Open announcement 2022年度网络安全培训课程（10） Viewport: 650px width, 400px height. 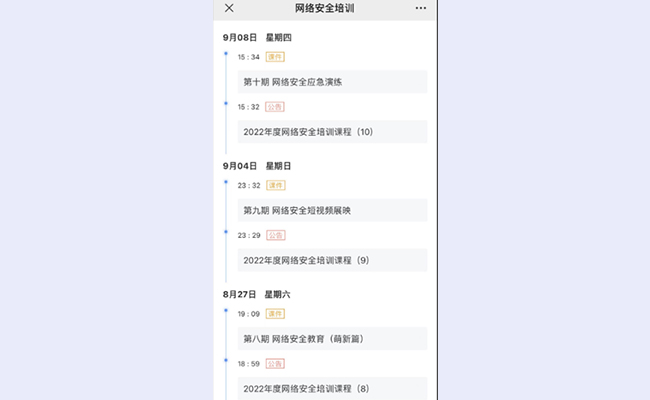coord(333,131)
